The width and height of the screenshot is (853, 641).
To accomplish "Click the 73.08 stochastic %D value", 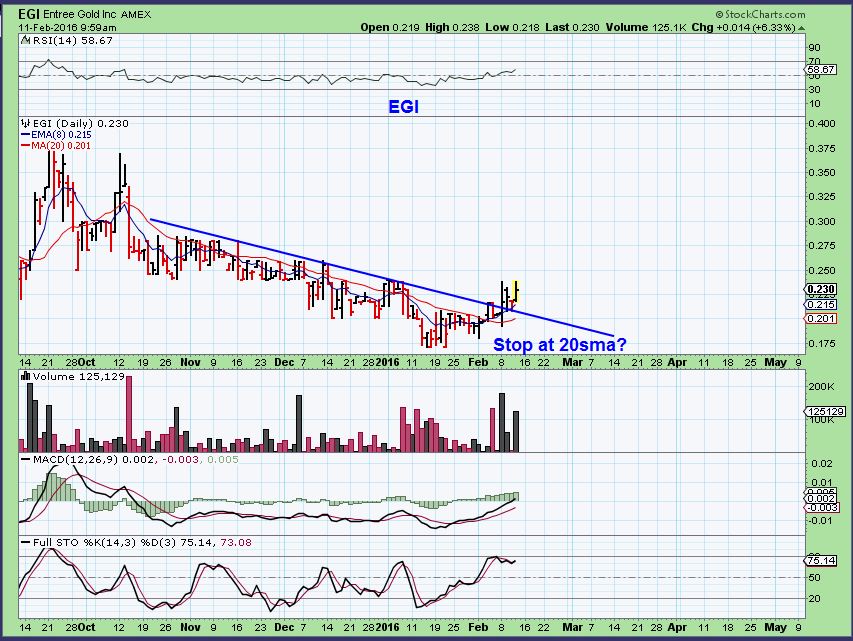I will click(236, 543).
